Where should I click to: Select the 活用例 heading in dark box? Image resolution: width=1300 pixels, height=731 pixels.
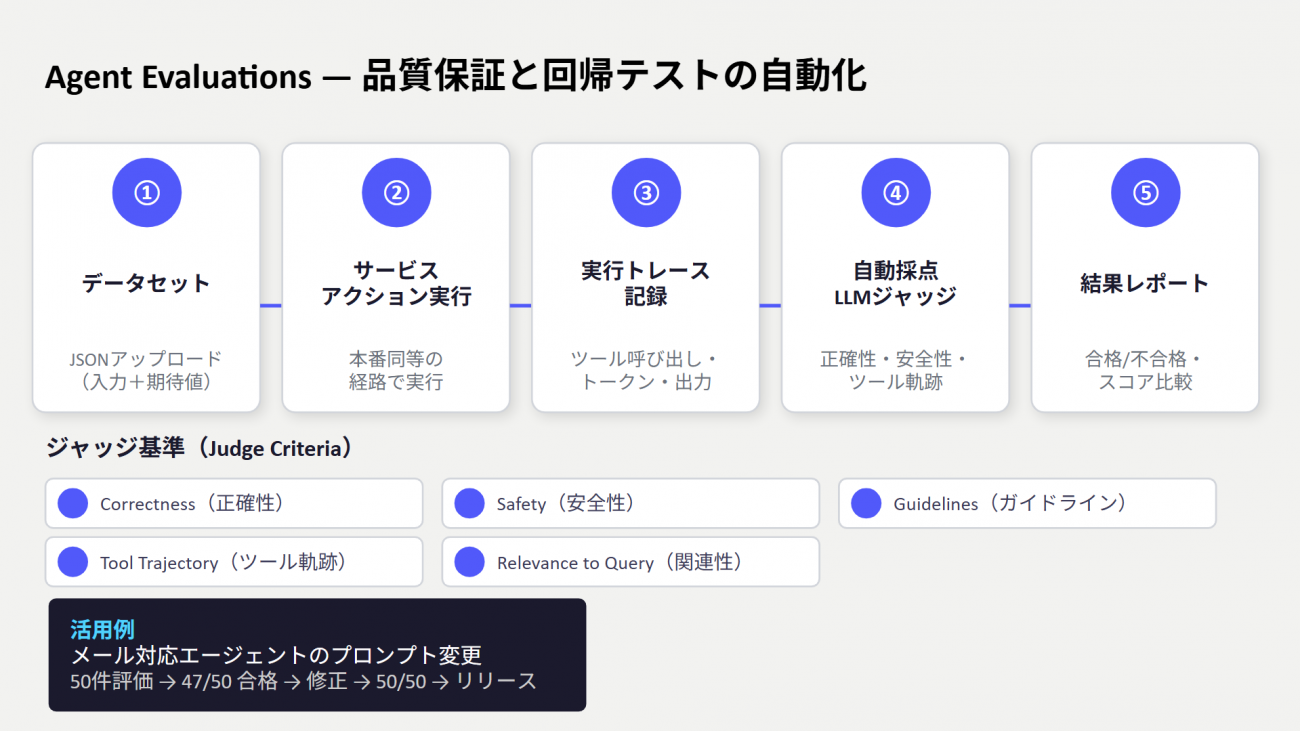click(x=102, y=629)
